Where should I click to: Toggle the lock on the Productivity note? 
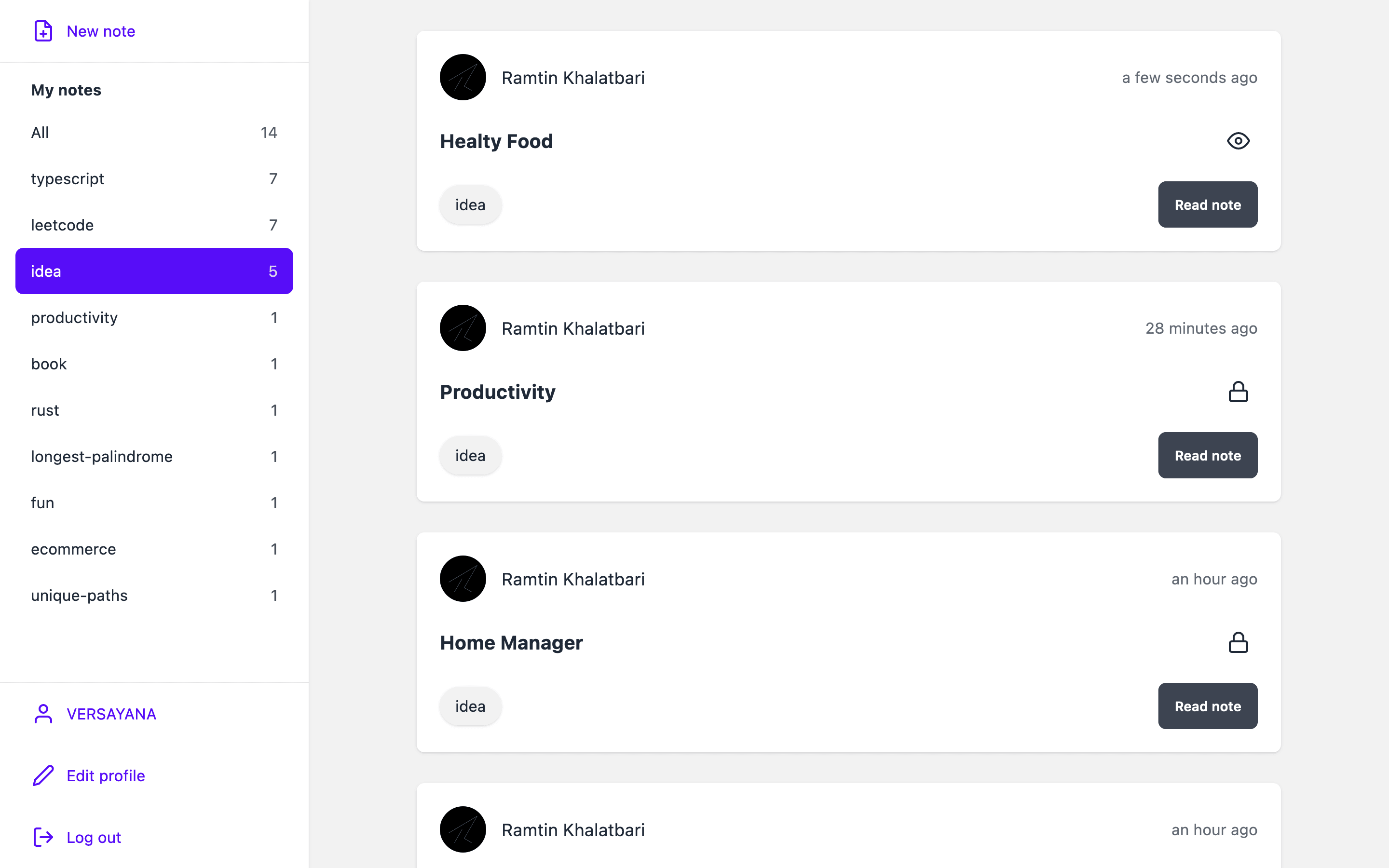[1238, 392]
